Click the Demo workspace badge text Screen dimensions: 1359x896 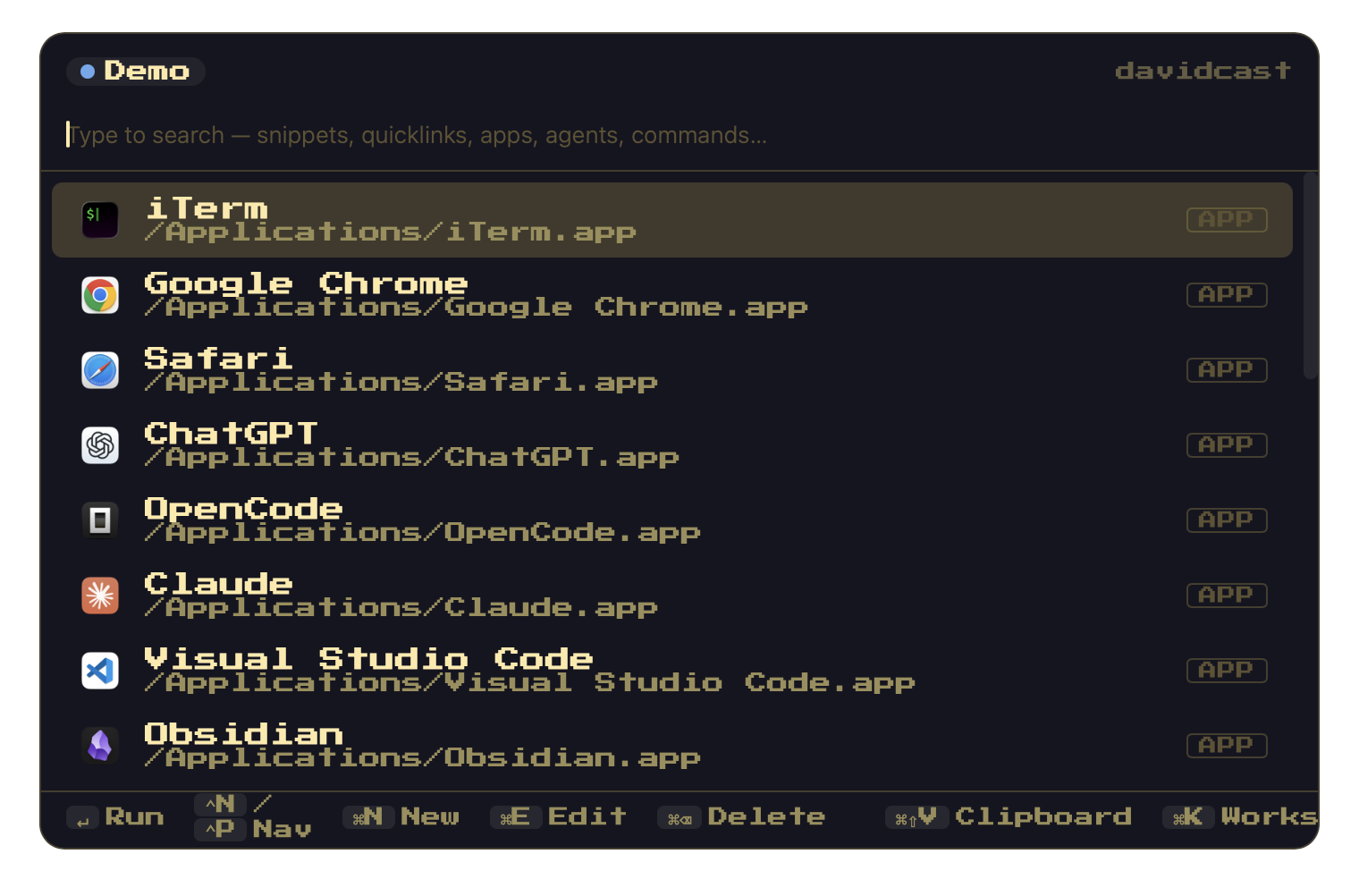[147, 72]
